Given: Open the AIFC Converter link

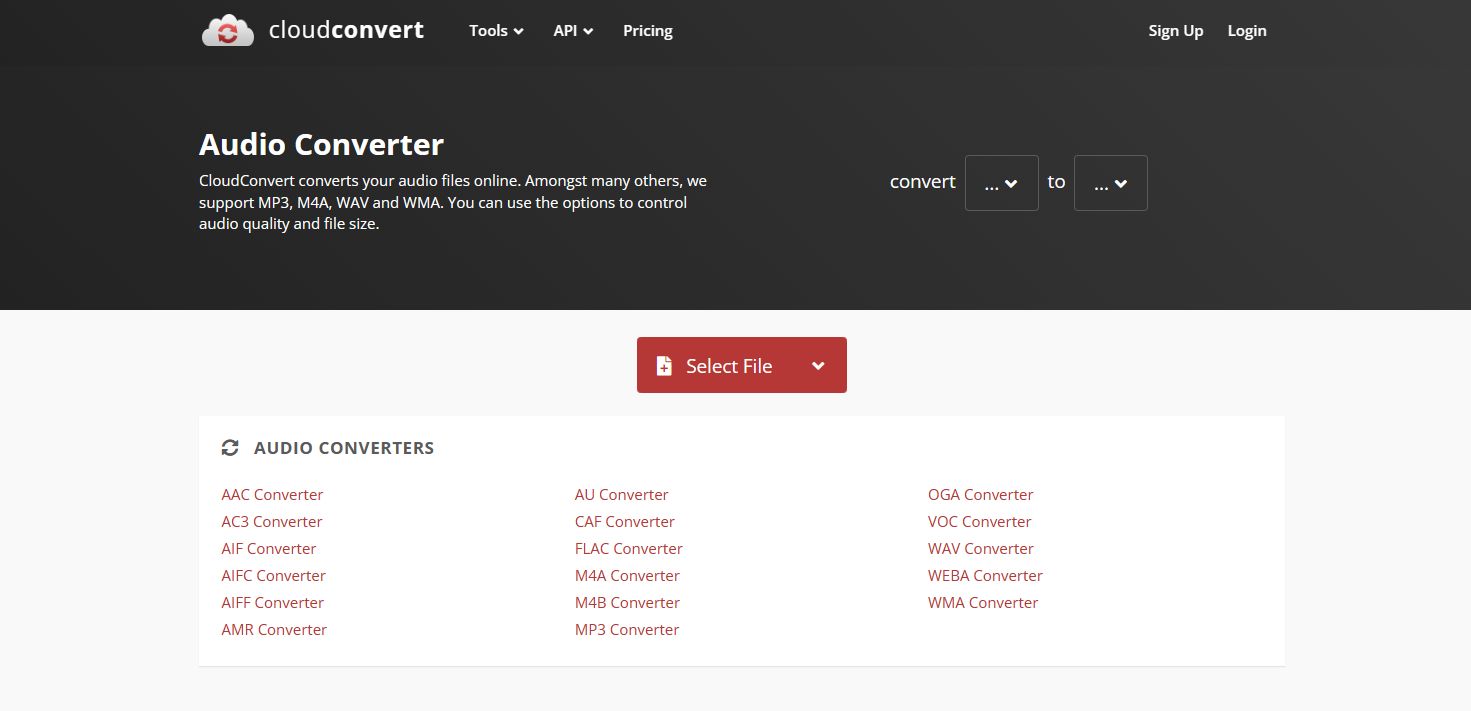Looking at the screenshot, I should point(273,576).
